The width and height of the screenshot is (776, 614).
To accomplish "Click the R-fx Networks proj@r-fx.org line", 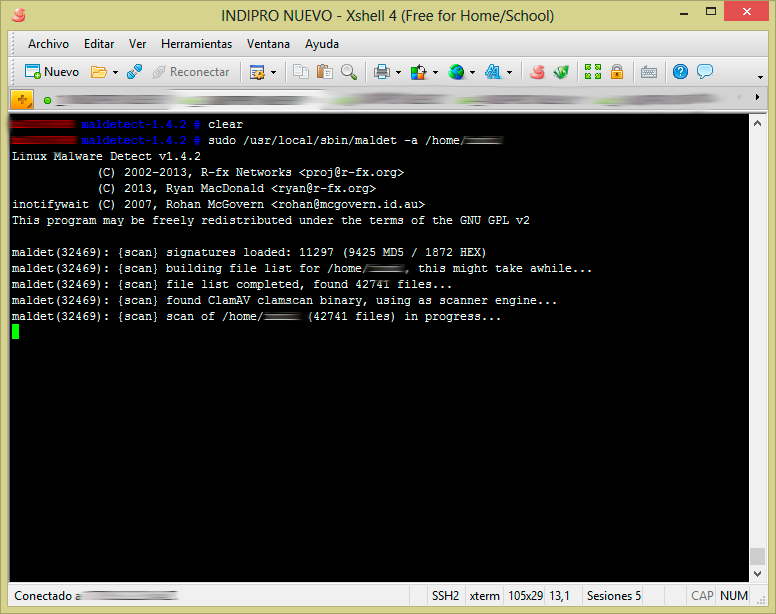I will 251,172.
